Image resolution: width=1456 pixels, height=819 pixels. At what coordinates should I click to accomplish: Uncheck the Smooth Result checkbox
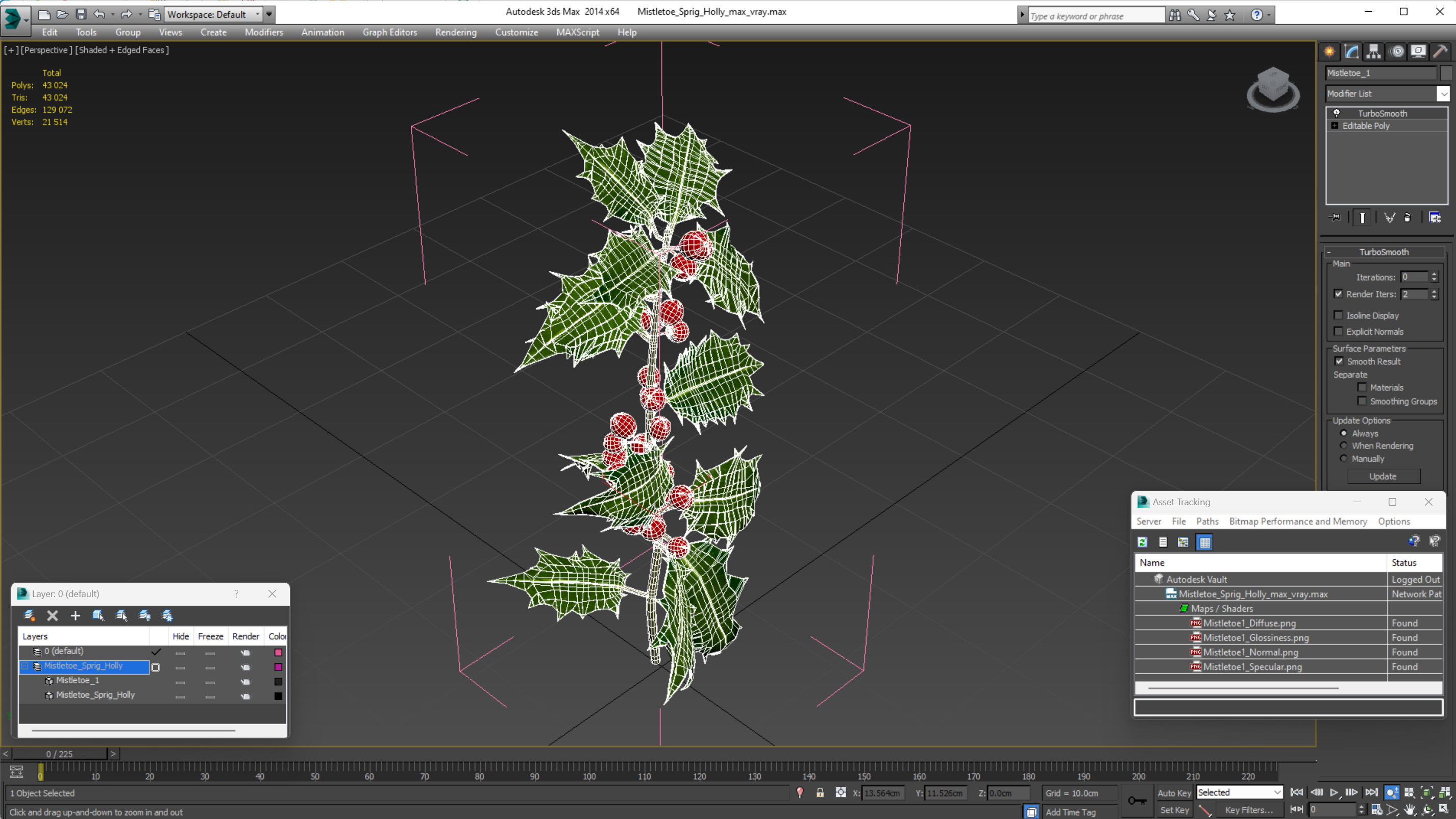pos(1339,361)
